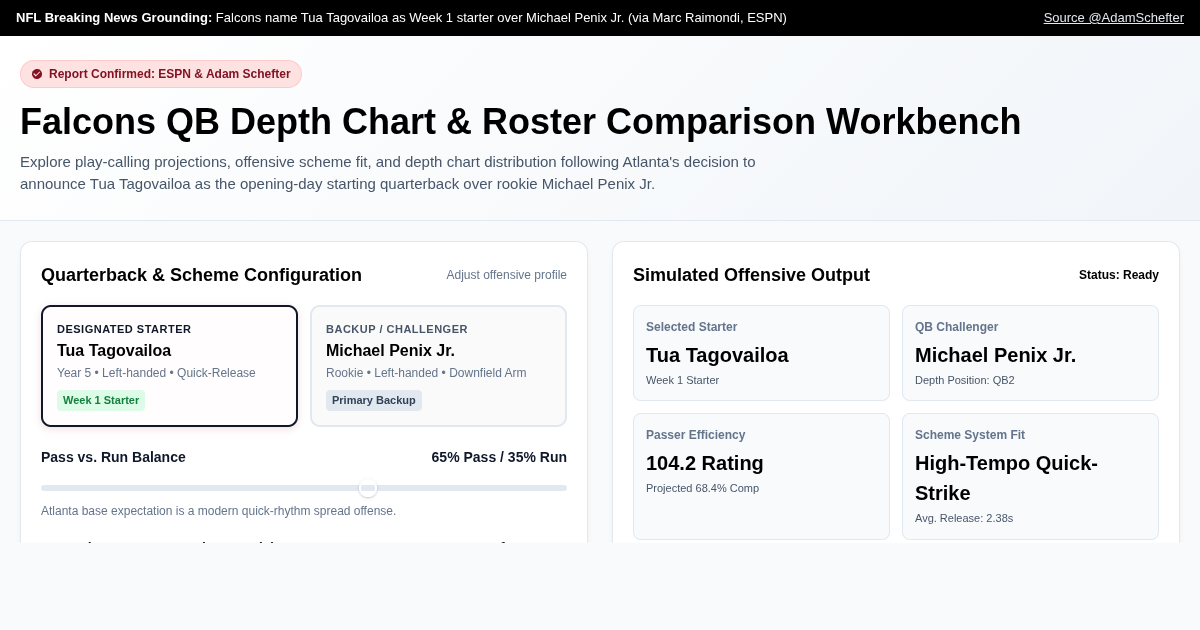Viewport: 1200px width, 630px height.
Task: Click the 'Status: Ready' indicator
Action: [x=1119, y=275]
